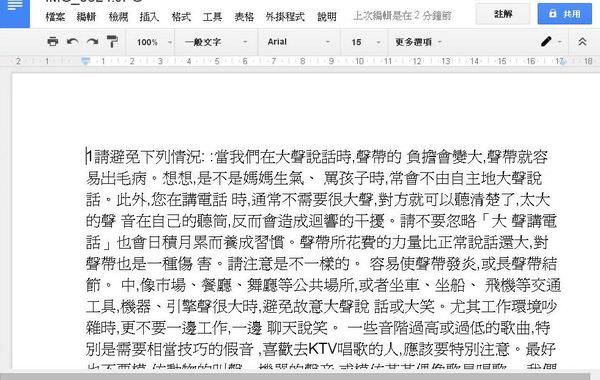
Task: Click the blue 共用 share button
Action: tap(564, 14)
